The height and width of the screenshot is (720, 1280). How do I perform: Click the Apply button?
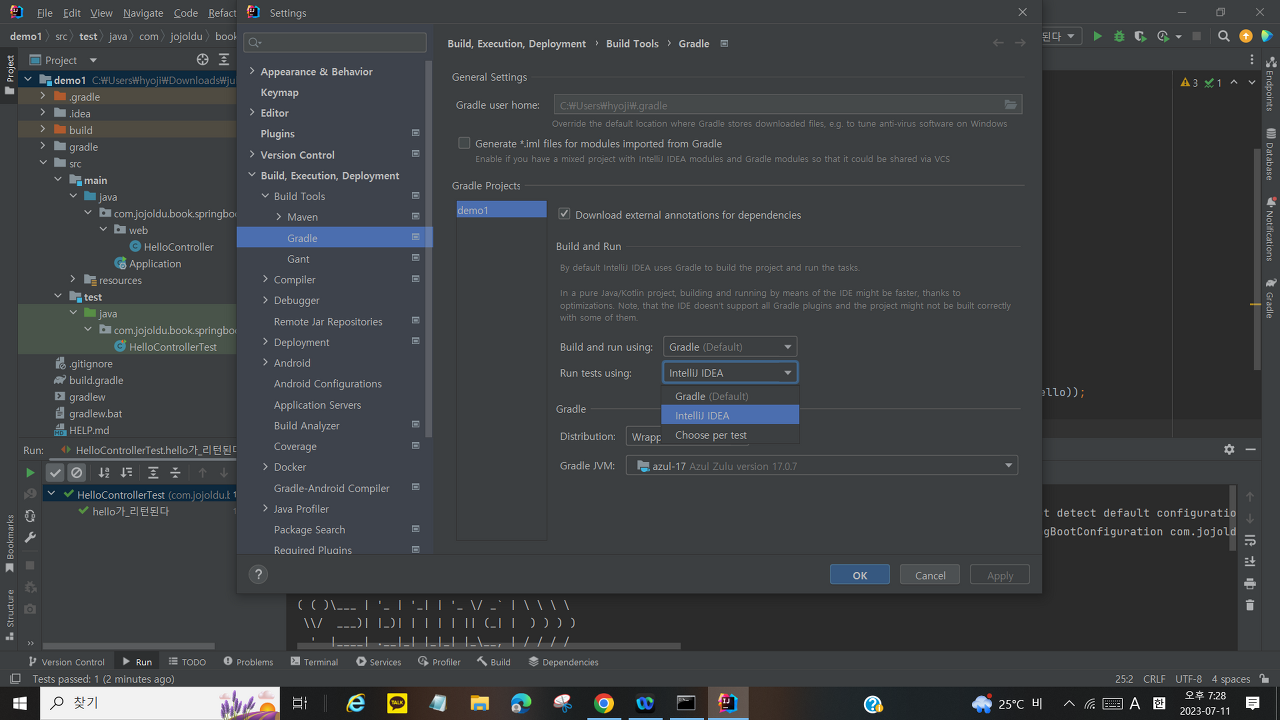point(1000,575)
